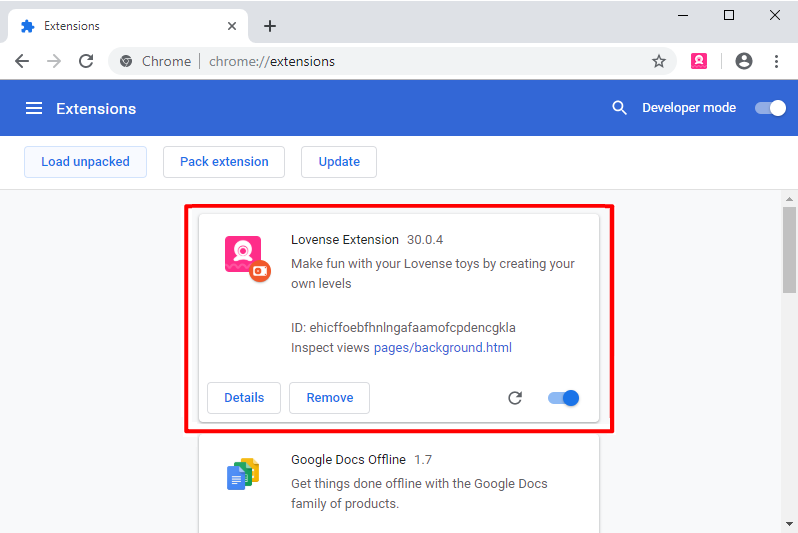The width and height of the screenshot is (798, 533).
Task: Reload the current page
Action: pos(86,61)
